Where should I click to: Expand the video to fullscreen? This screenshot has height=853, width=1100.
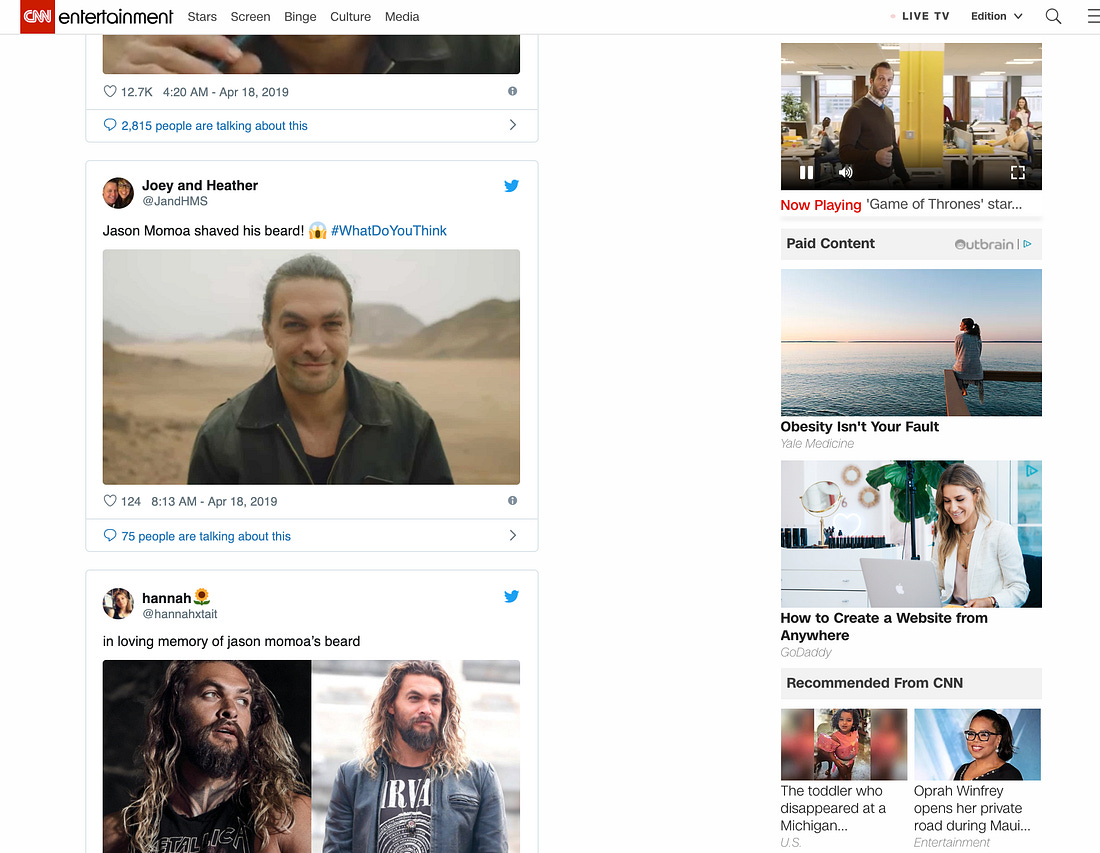click(1017, 173)
